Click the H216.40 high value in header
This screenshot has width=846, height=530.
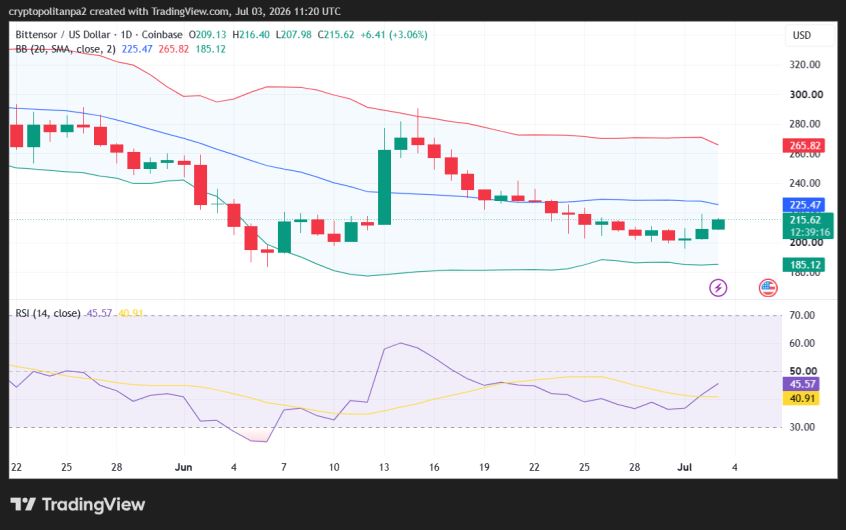251,35
